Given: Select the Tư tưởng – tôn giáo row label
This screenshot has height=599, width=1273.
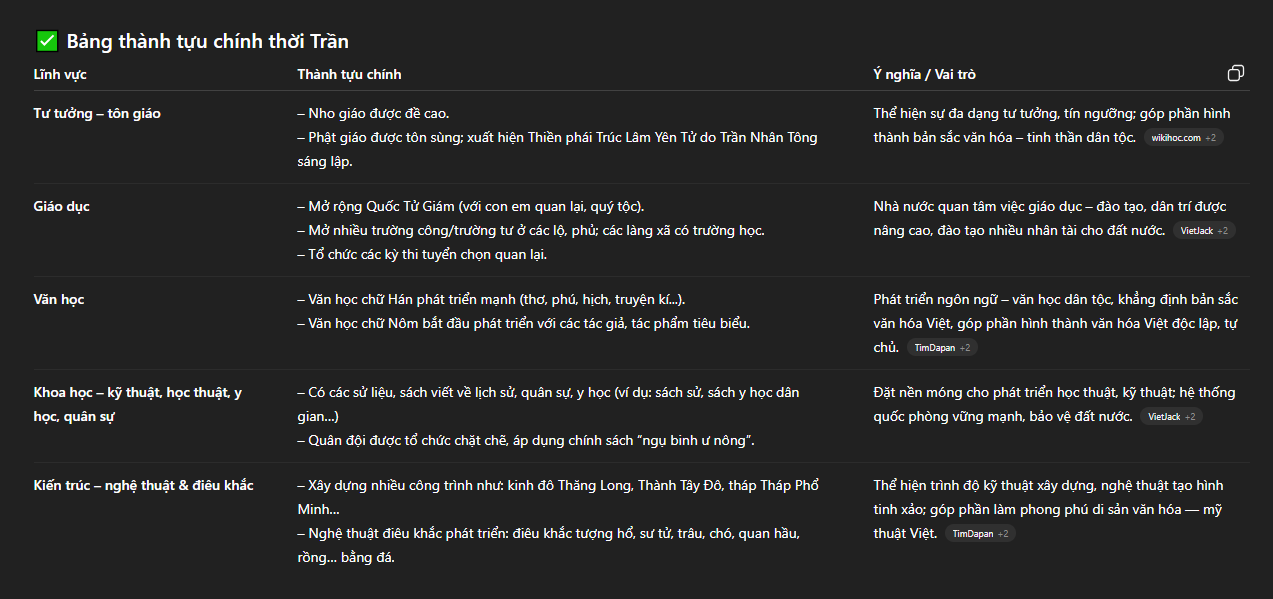Looking at the screenshot, I should point(97,114).
